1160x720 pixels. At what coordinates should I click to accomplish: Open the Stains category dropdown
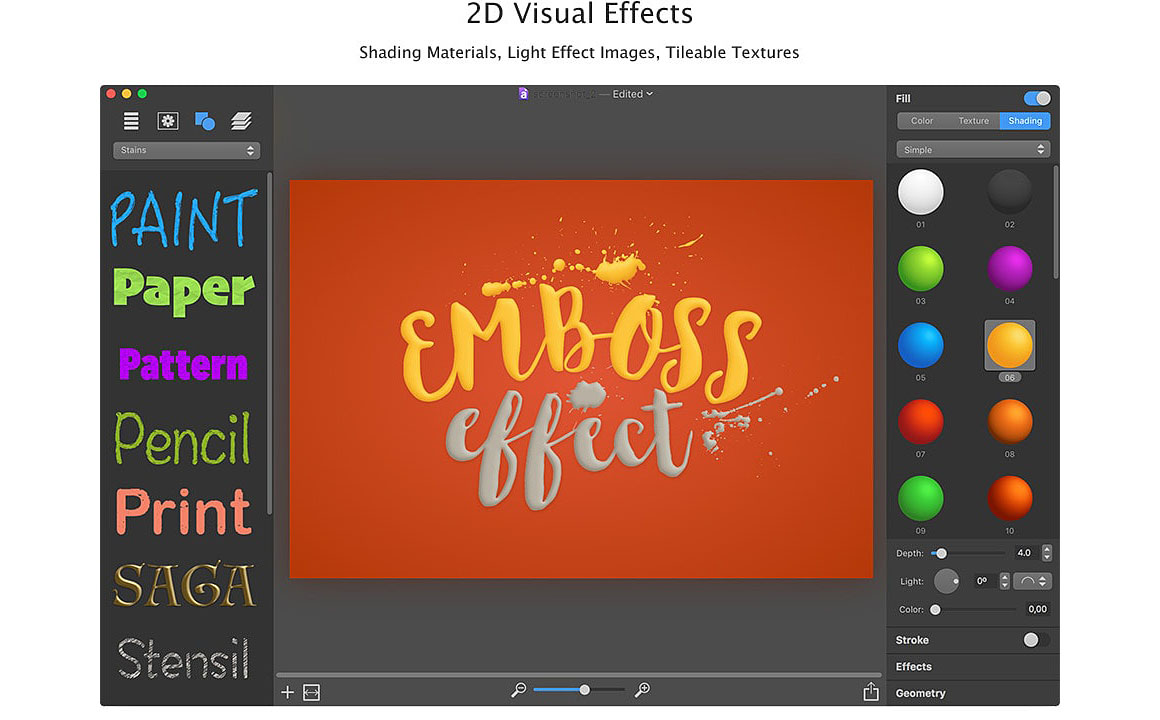pos(186,150)
